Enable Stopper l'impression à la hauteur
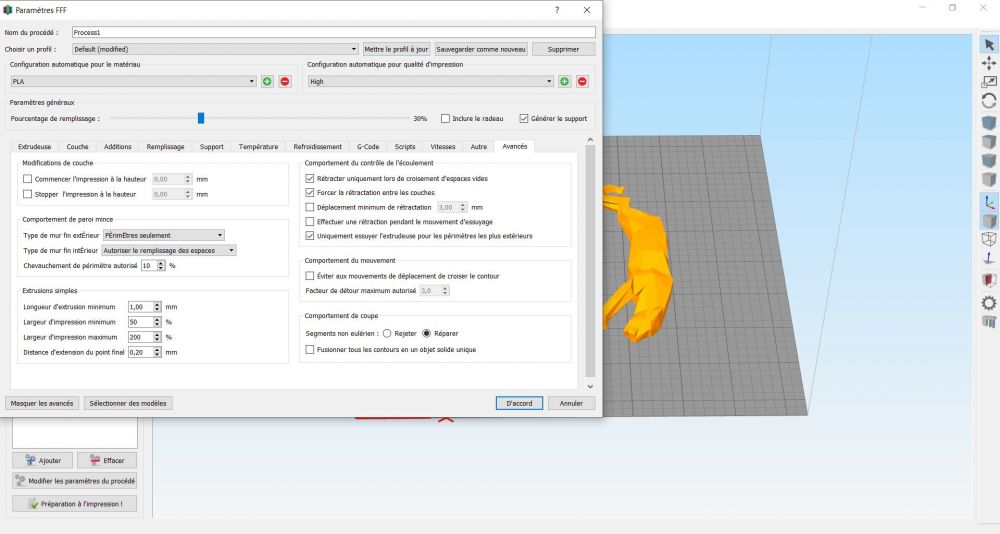 coord(27,194)
